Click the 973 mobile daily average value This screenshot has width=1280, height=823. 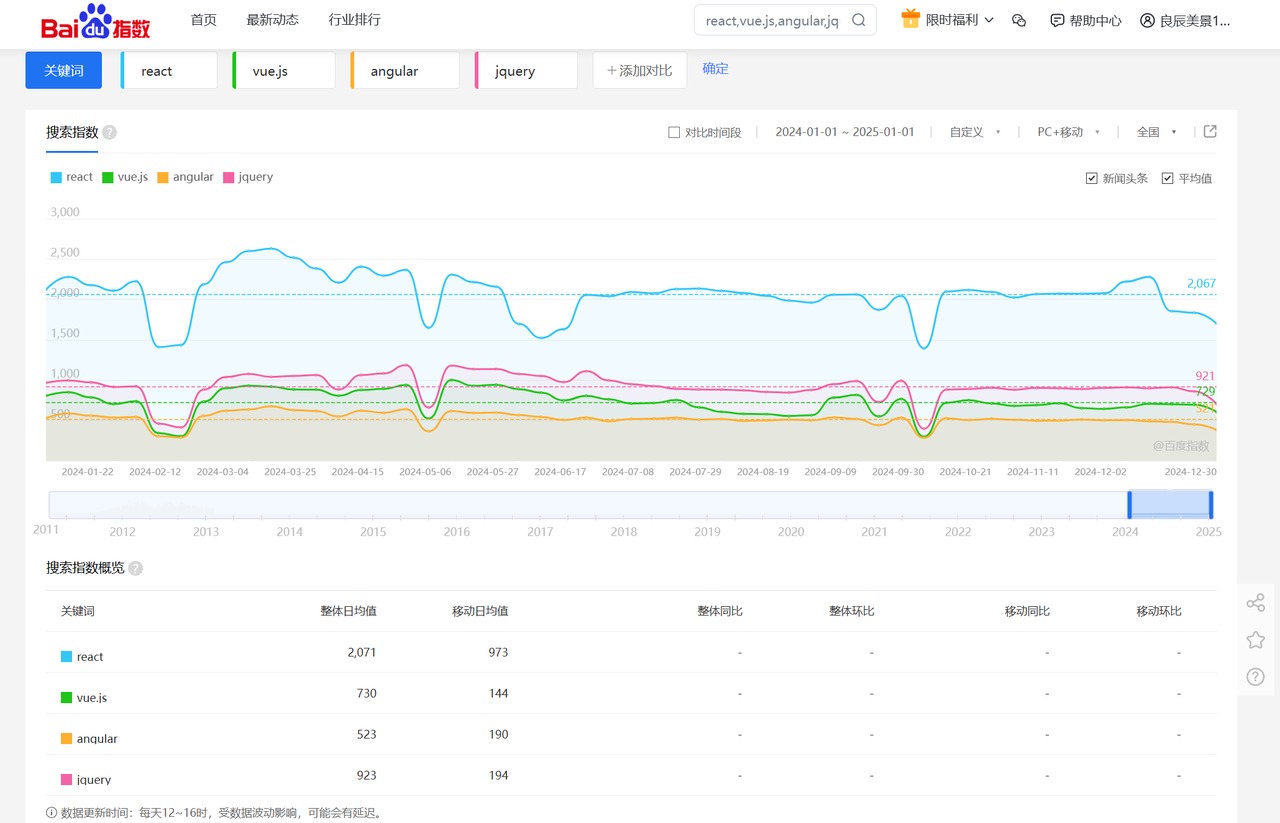coord(498,652)
